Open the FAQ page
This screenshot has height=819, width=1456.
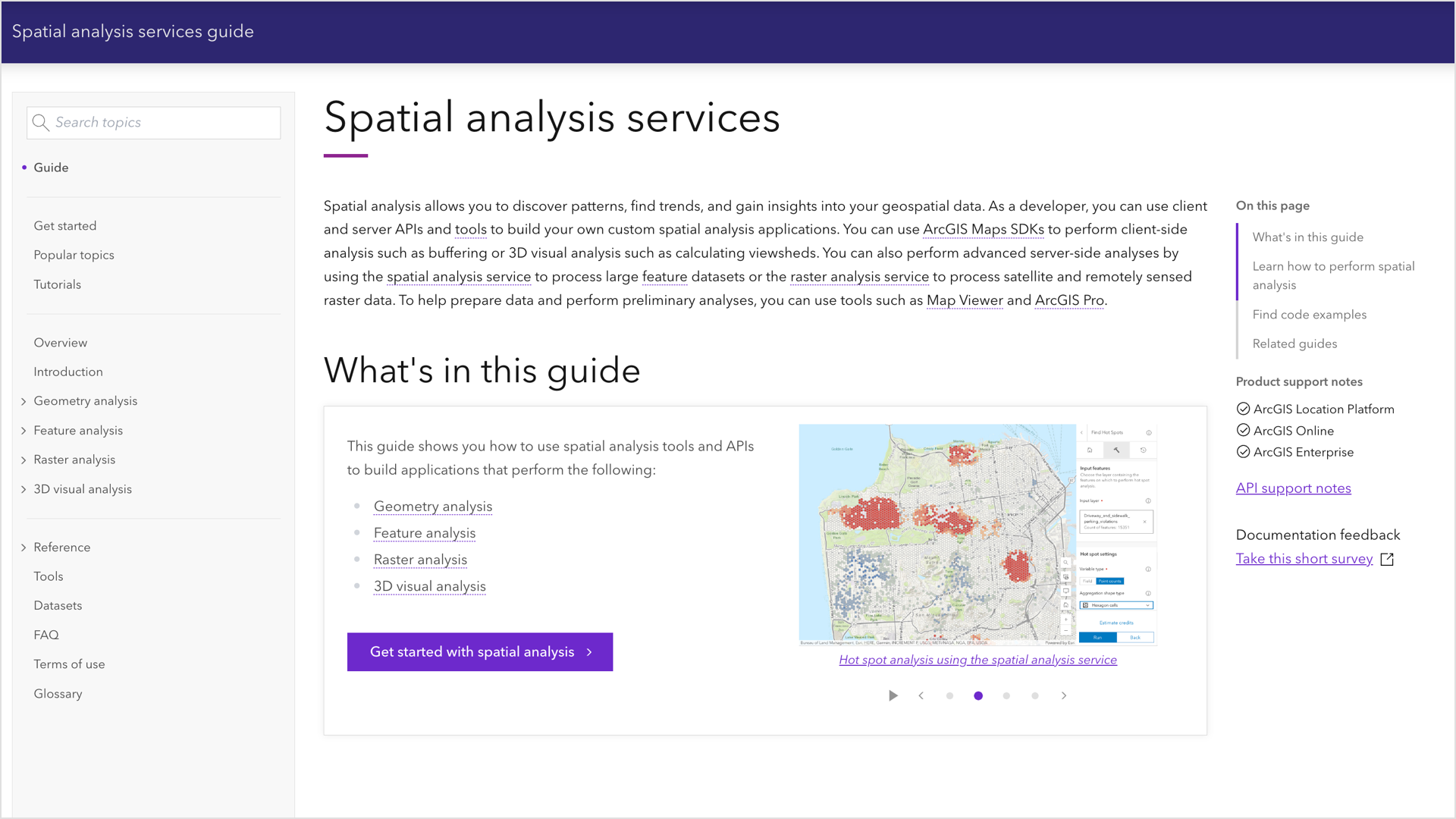click(x=45, y=635)
